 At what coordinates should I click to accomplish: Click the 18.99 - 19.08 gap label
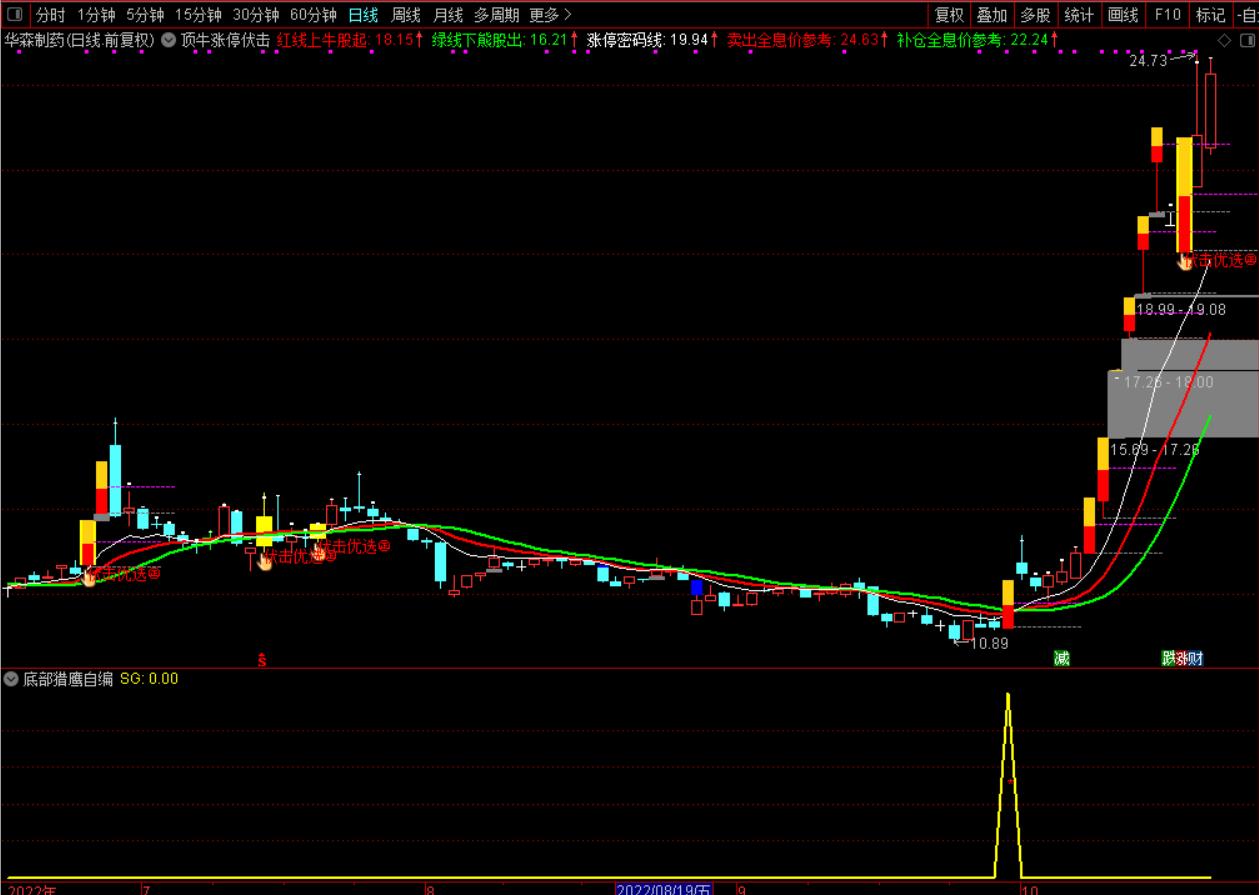click(1182, 310)
